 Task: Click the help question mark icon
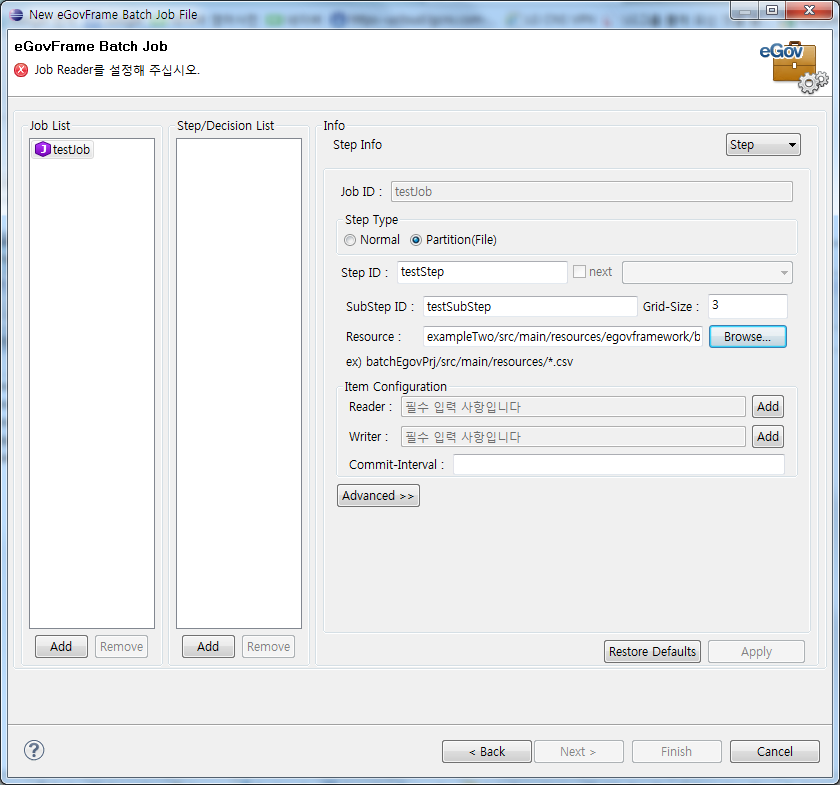(x=34, y=750)
